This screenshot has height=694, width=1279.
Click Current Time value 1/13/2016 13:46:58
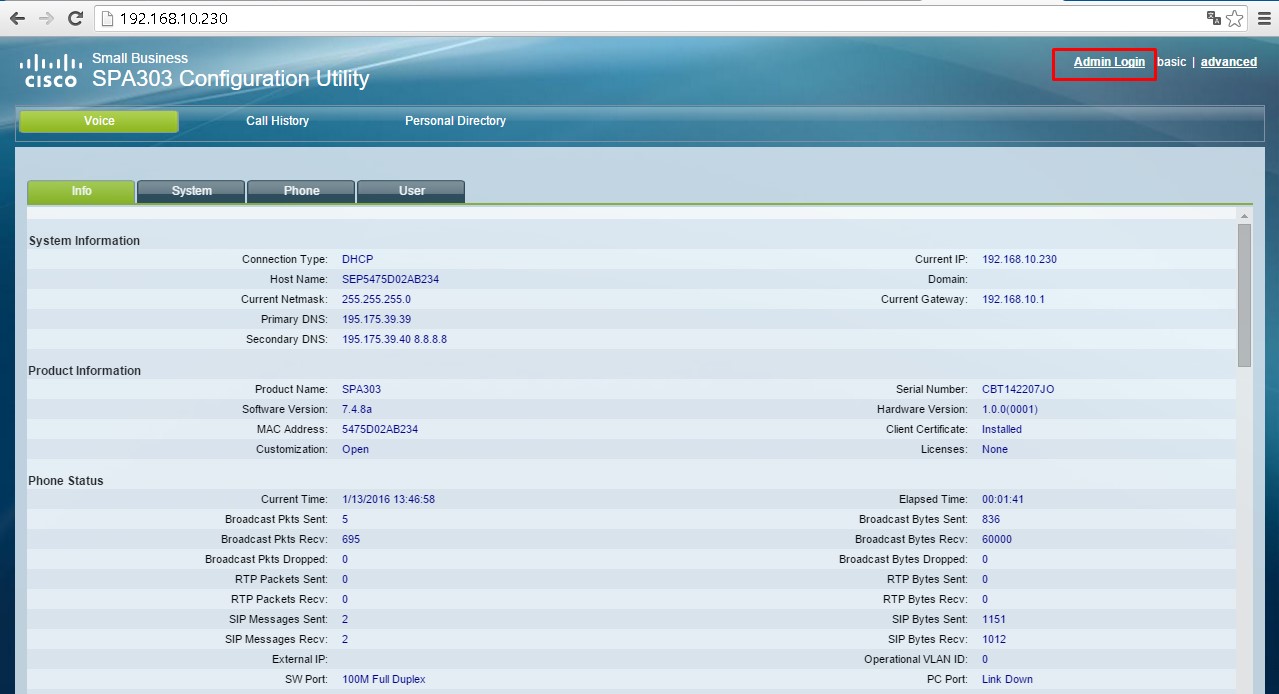pyautogui.click(x=388, y=499)
